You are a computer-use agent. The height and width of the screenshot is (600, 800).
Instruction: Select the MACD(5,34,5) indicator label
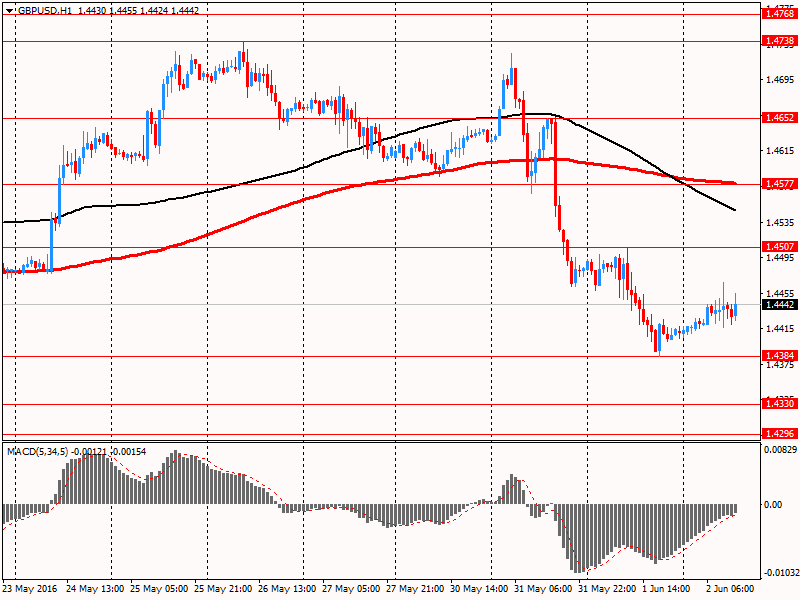click(39, 452)
